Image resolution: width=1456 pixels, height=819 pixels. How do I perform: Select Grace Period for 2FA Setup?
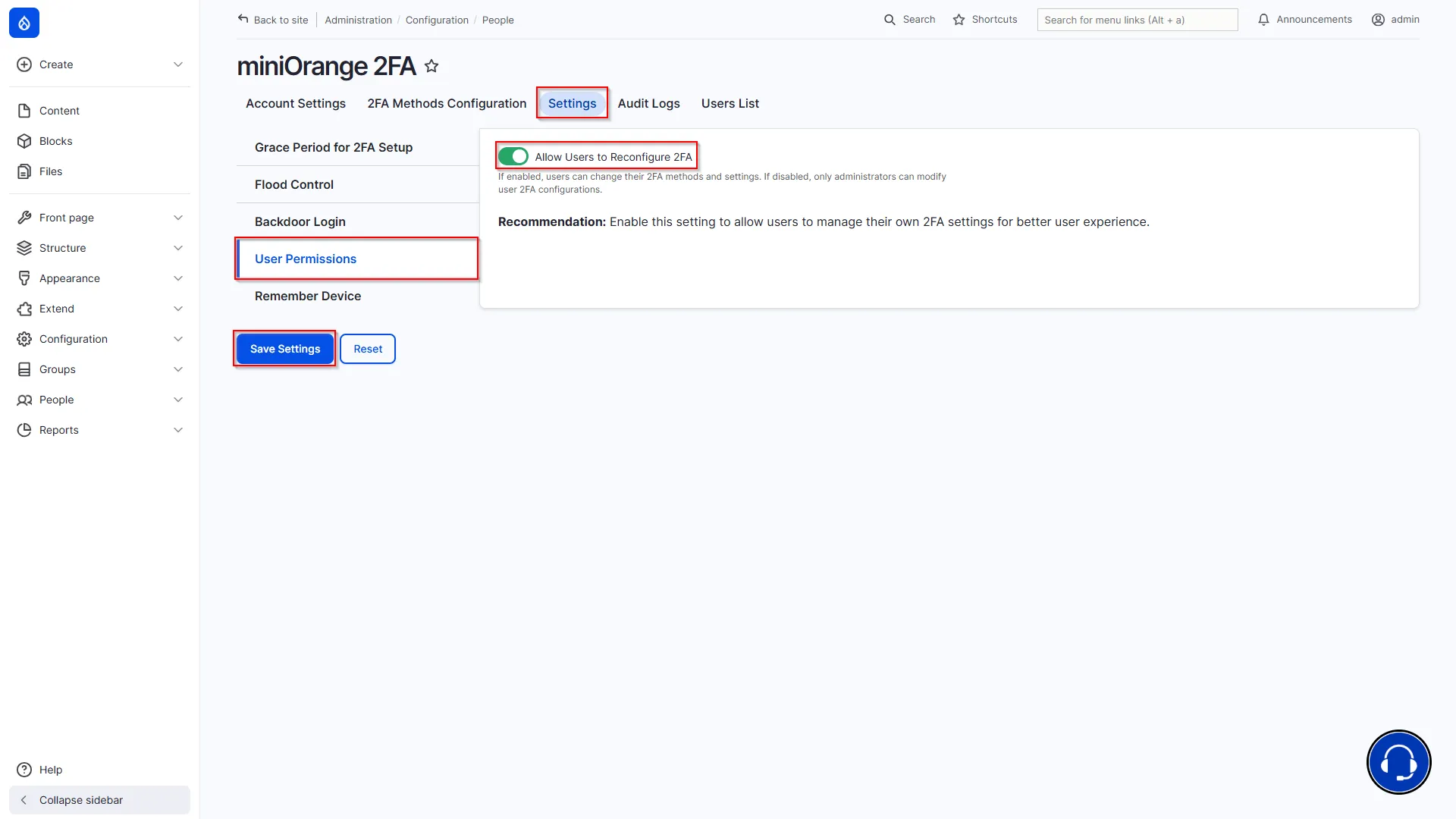[358, 147]
